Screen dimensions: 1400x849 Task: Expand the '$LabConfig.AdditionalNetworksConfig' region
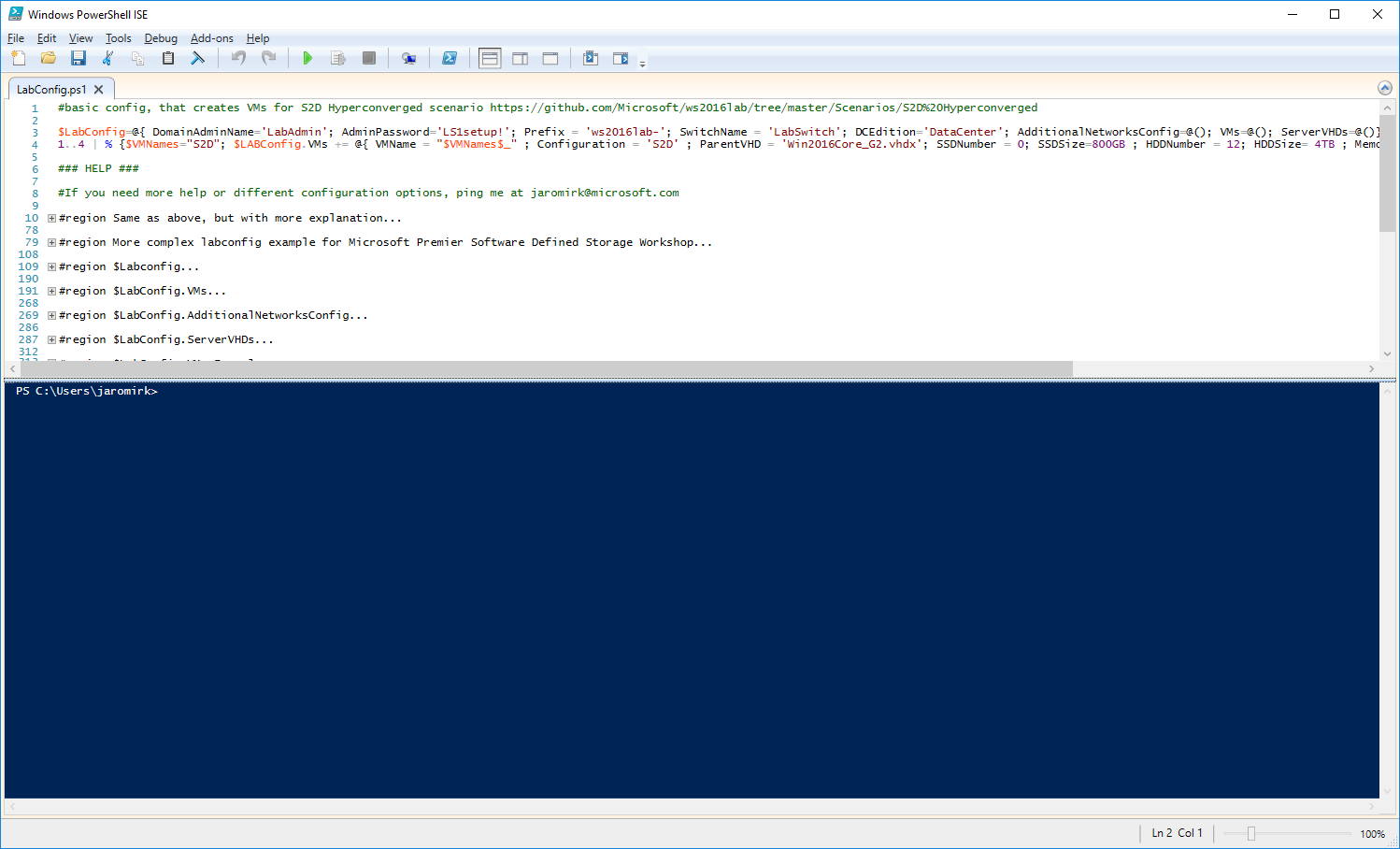(x=52, y=315)
